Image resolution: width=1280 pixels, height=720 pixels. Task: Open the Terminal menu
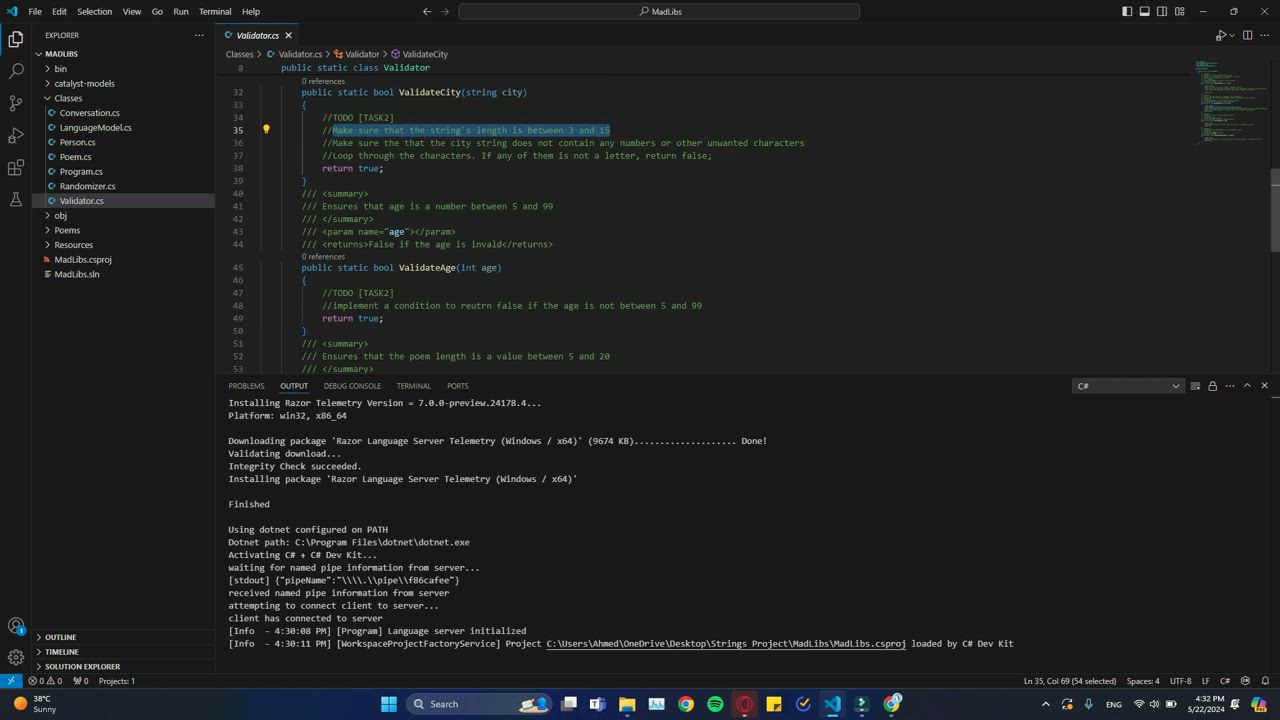(215, 12)
